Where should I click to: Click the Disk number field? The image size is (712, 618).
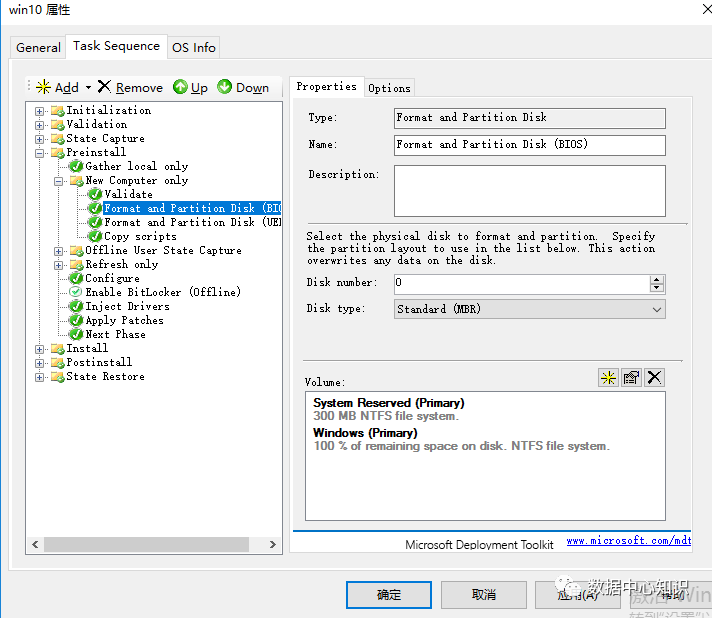[522, 283]
